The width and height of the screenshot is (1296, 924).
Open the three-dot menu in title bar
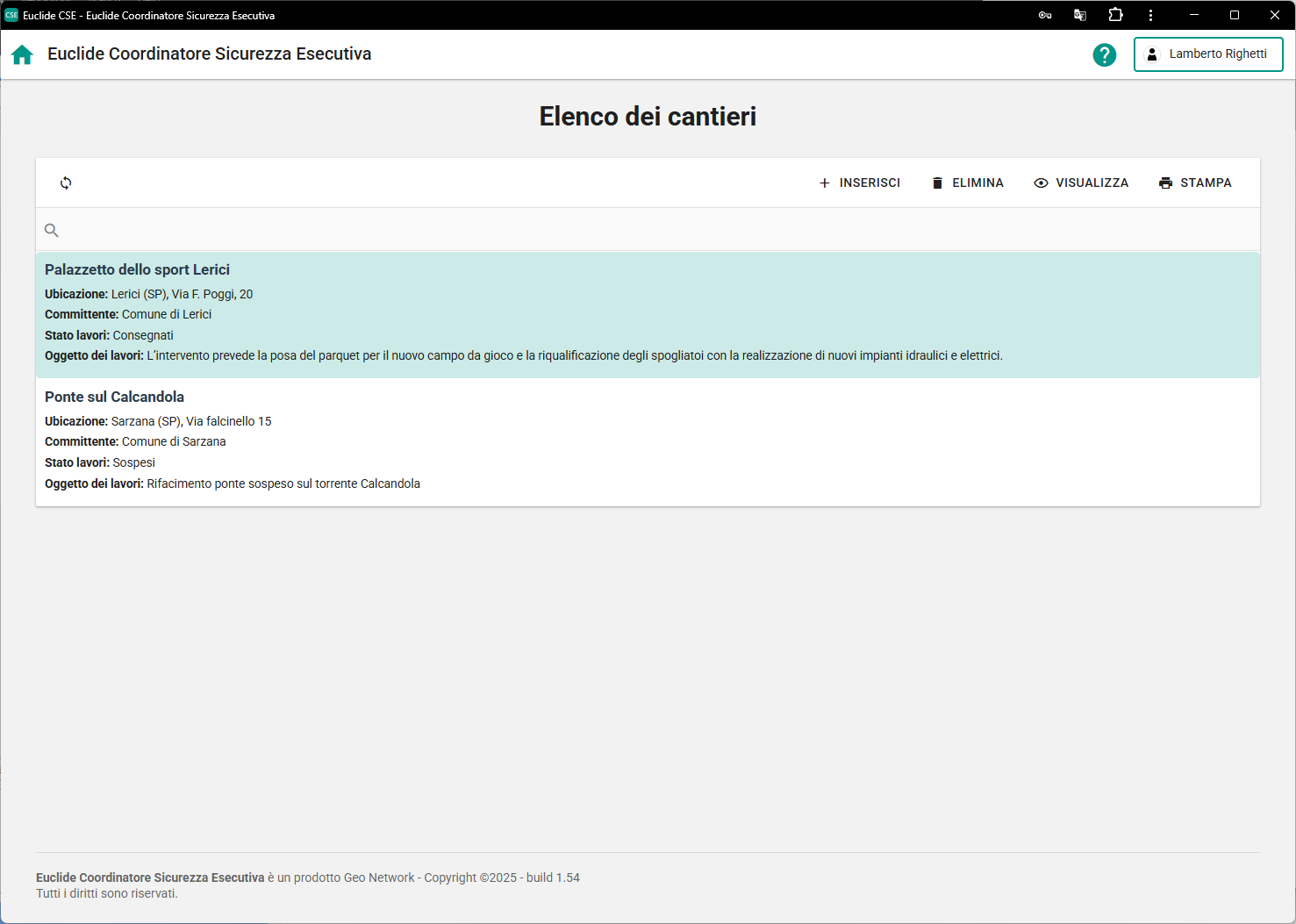[1150, 15]
